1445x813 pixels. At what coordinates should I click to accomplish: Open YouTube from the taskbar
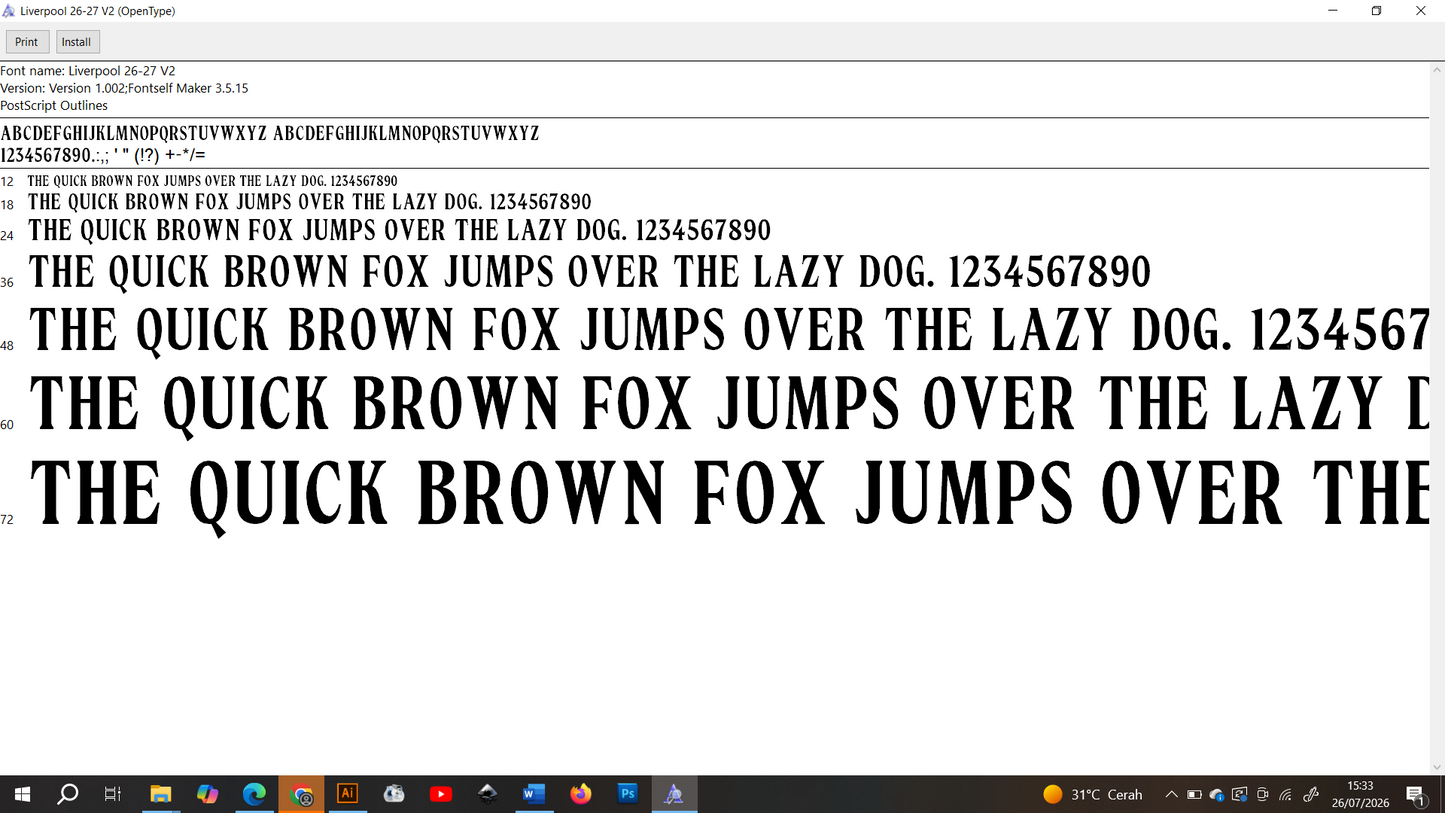click(440, 794)
